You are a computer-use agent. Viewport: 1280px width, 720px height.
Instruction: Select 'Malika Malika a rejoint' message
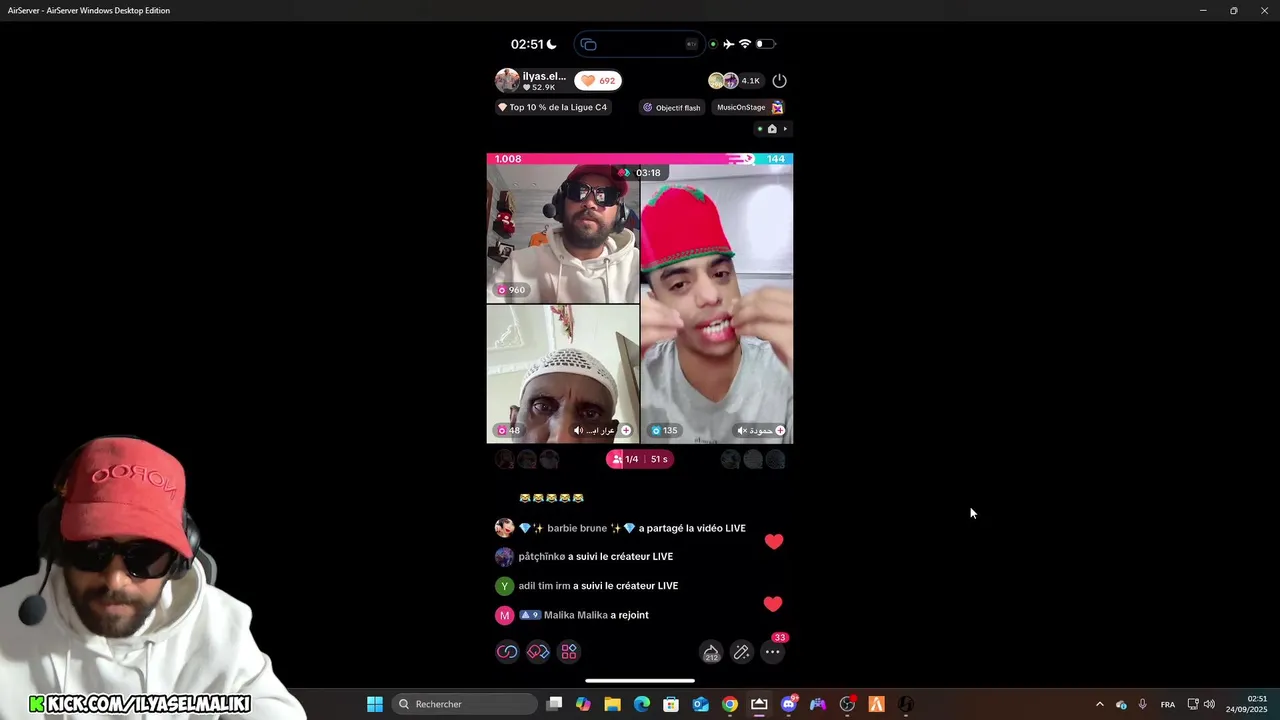584,615
